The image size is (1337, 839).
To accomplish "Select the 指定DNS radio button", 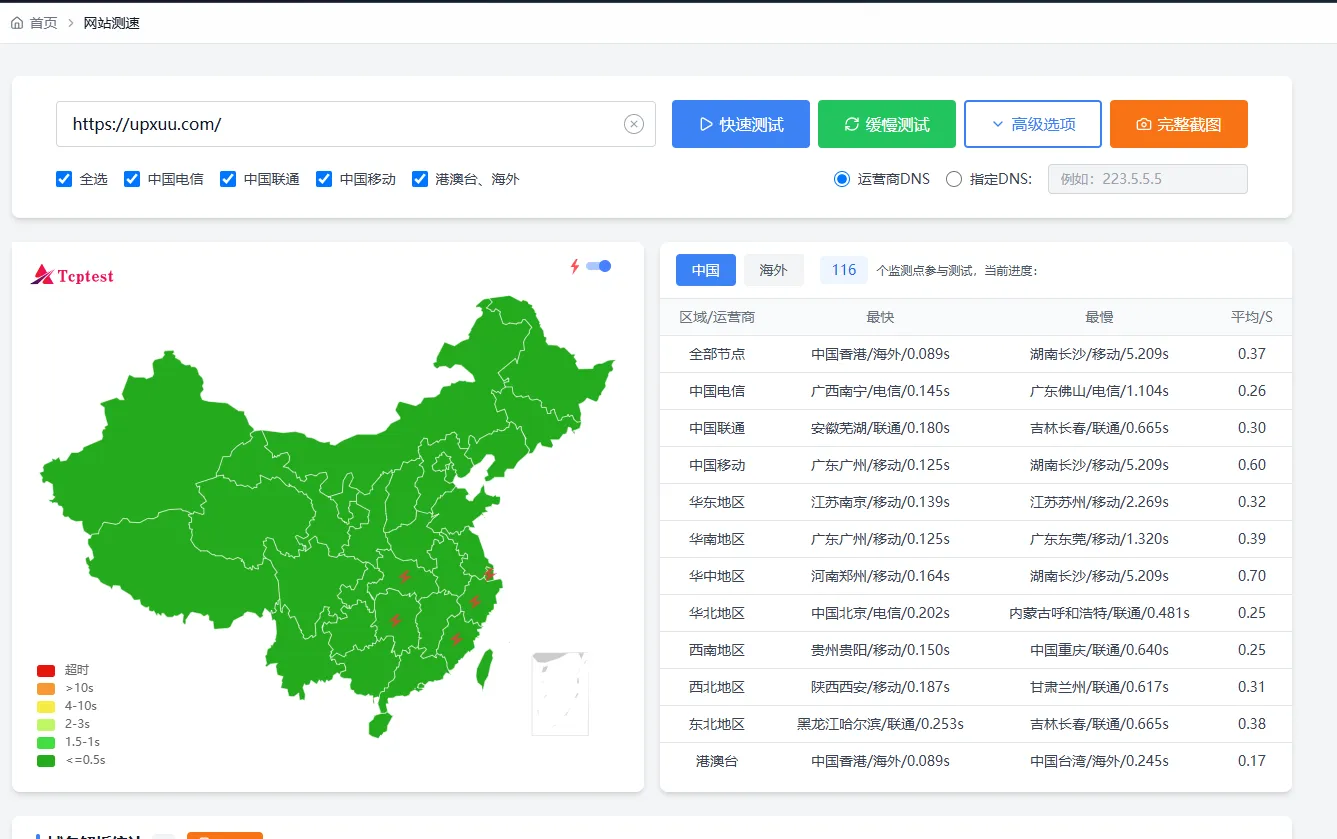I will [x=954, y=179].
